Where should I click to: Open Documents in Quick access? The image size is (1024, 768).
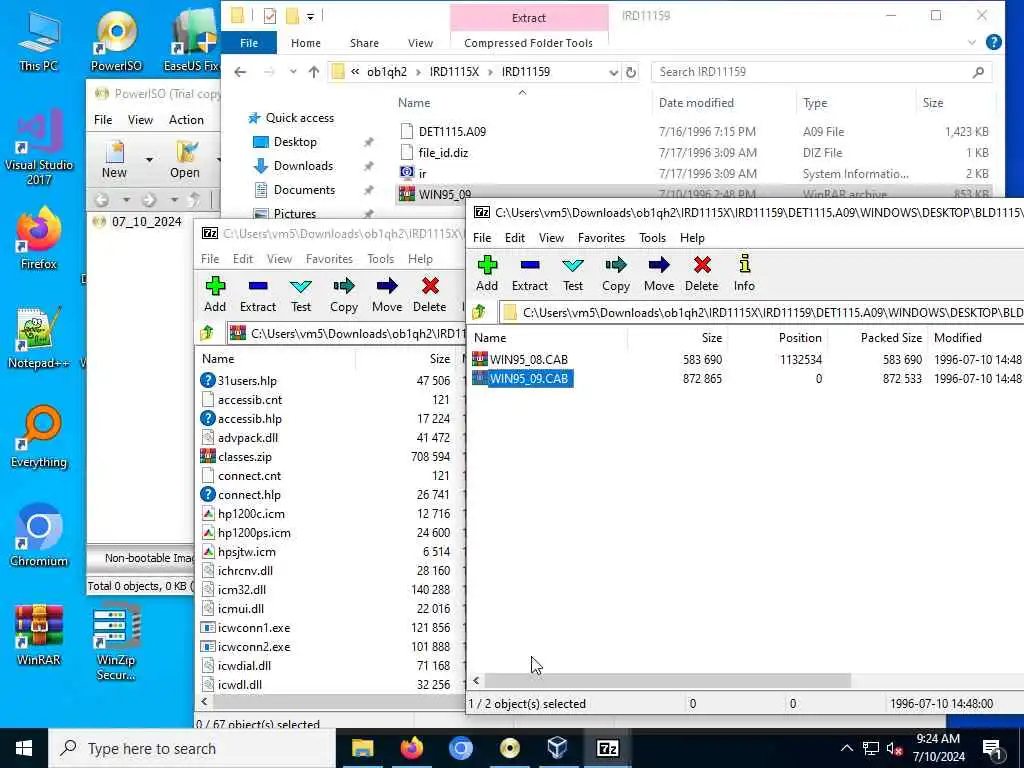304,190
